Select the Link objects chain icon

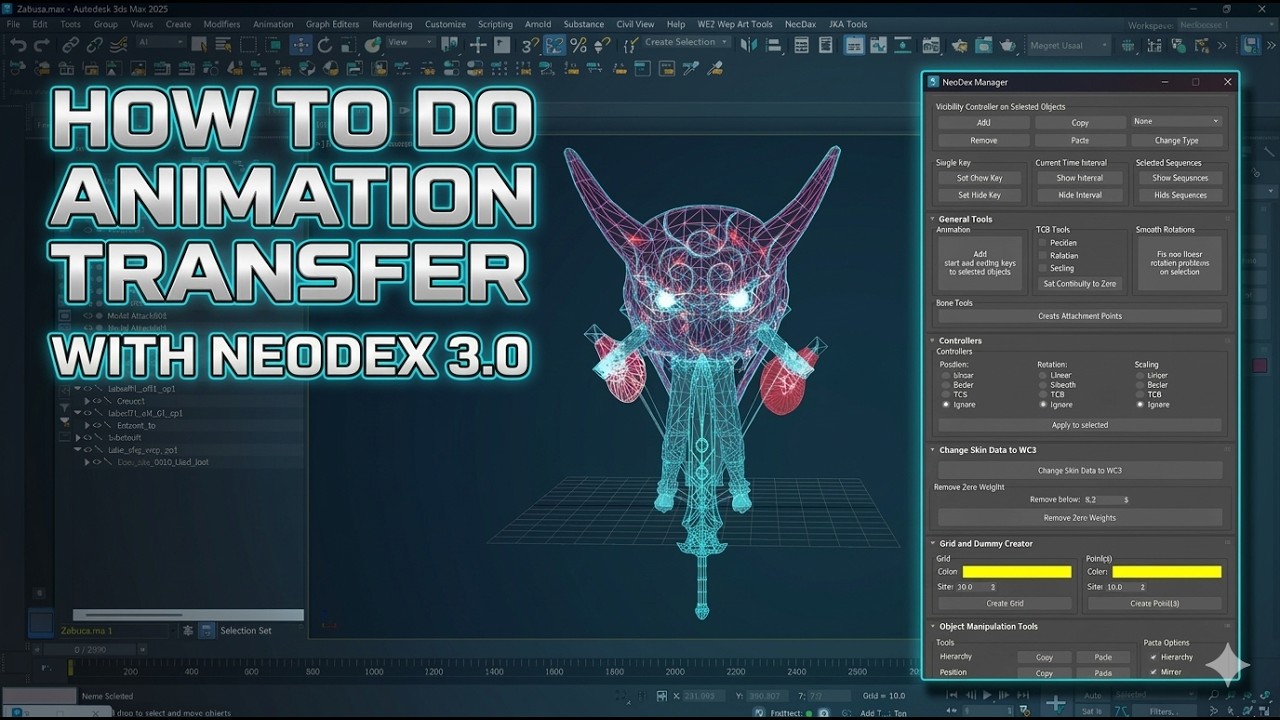tap(70, 45)
